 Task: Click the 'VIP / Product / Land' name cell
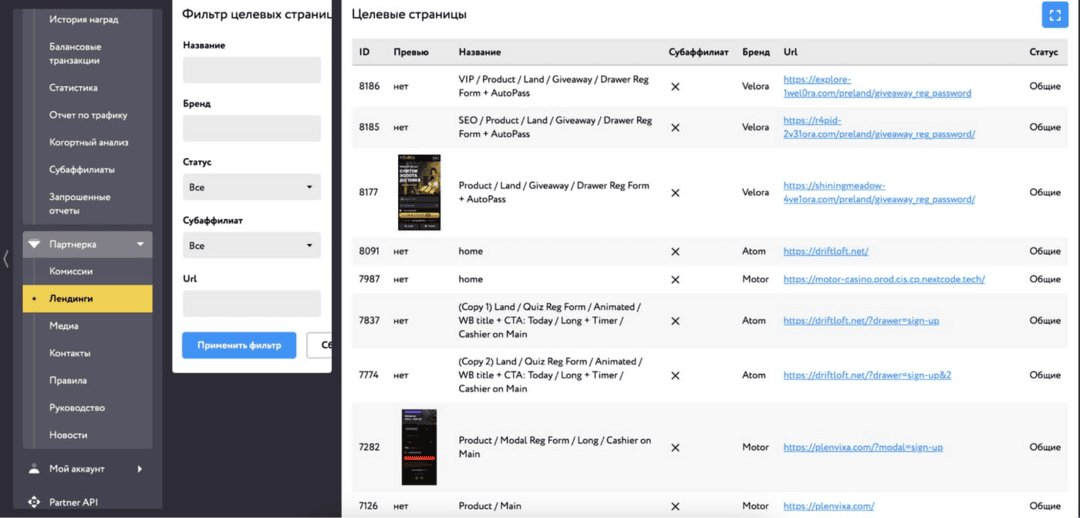pos(554,86)
